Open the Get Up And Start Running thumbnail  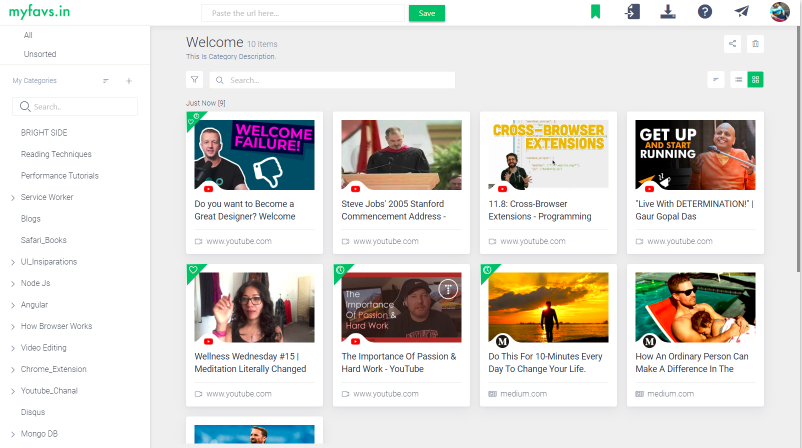(695, 155)
